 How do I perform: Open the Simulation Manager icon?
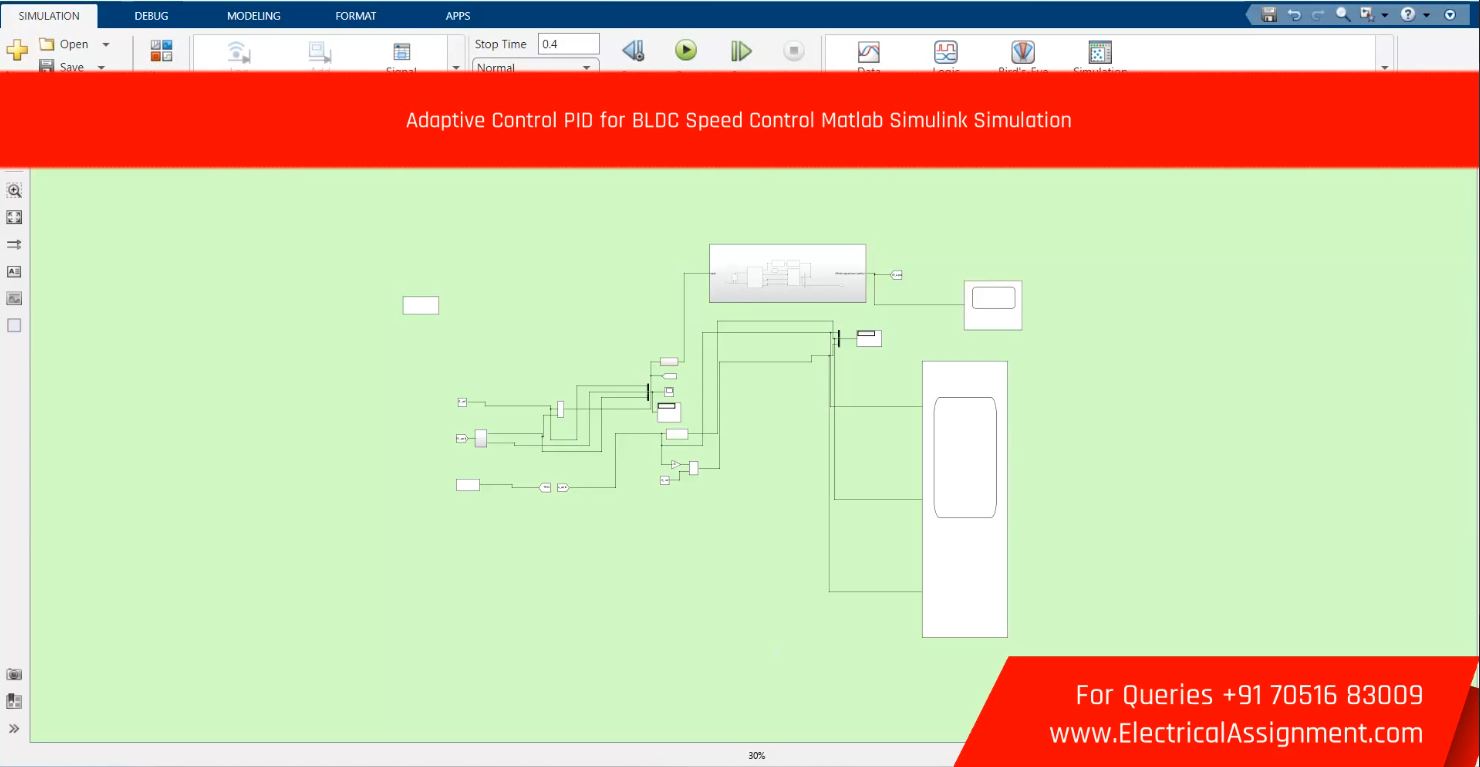[x=1099, y=53]
